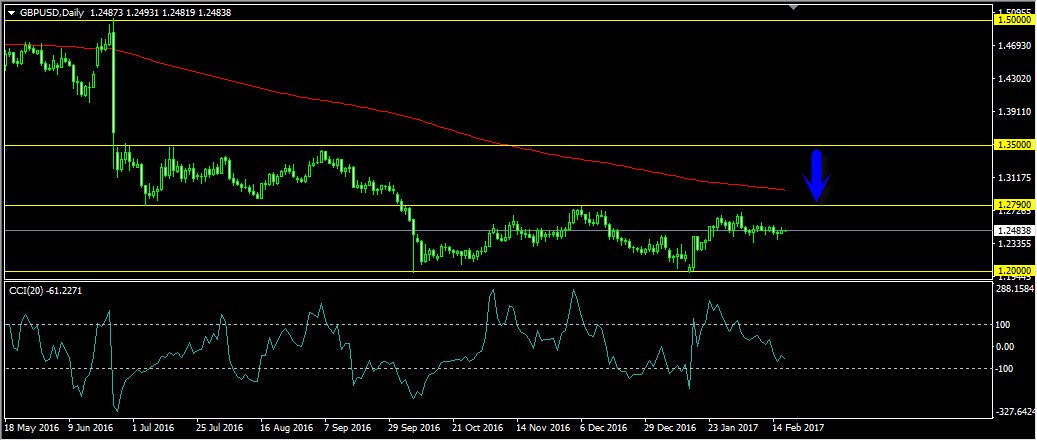
Task: Click the 1.43020 price scale value
Action: pos(1015,79)
